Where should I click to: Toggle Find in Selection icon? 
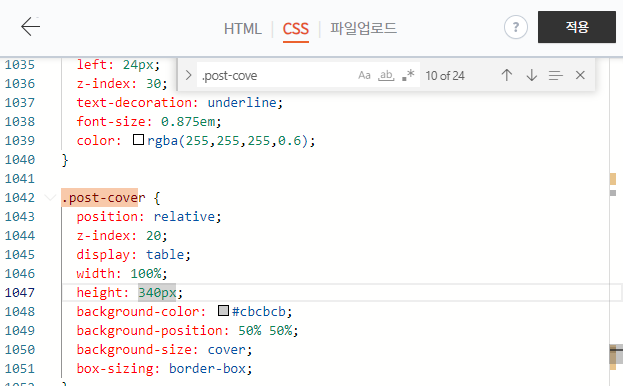pyautogui.click(x=555, y=75)
